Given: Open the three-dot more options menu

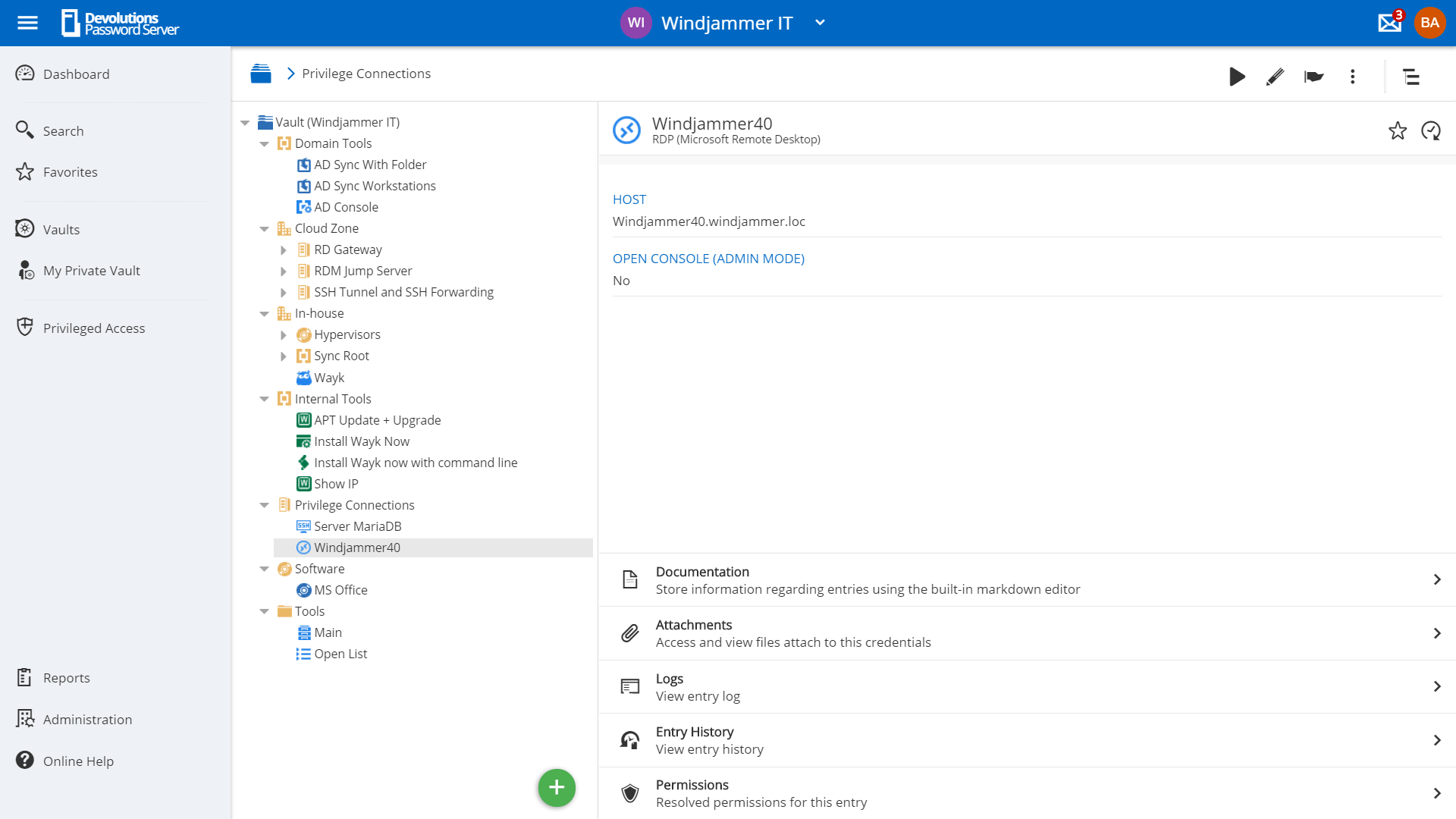Looking at the screenshot, I should (1352, 77).
